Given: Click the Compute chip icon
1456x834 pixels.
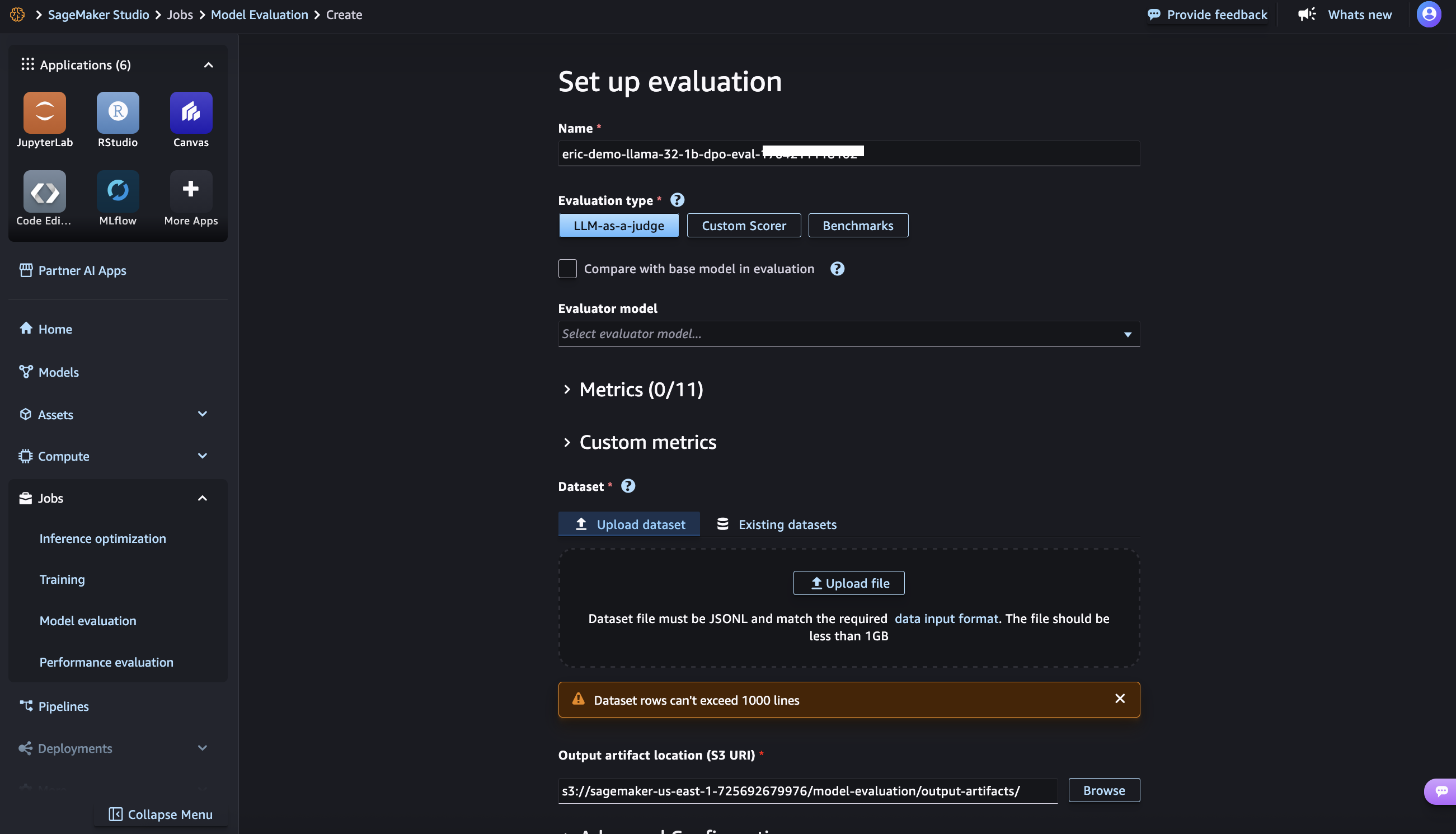Looking at the screenshot, I should tap(25, 456).
